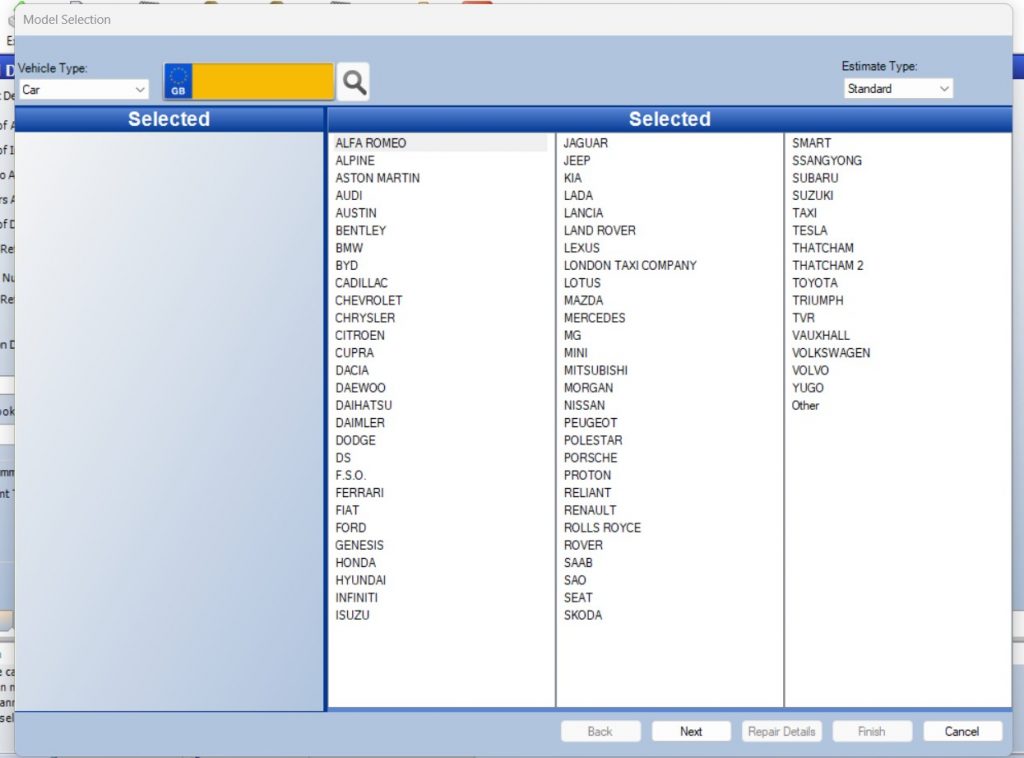
Task: Select JAGUAR make
Action: pos(586,143)
